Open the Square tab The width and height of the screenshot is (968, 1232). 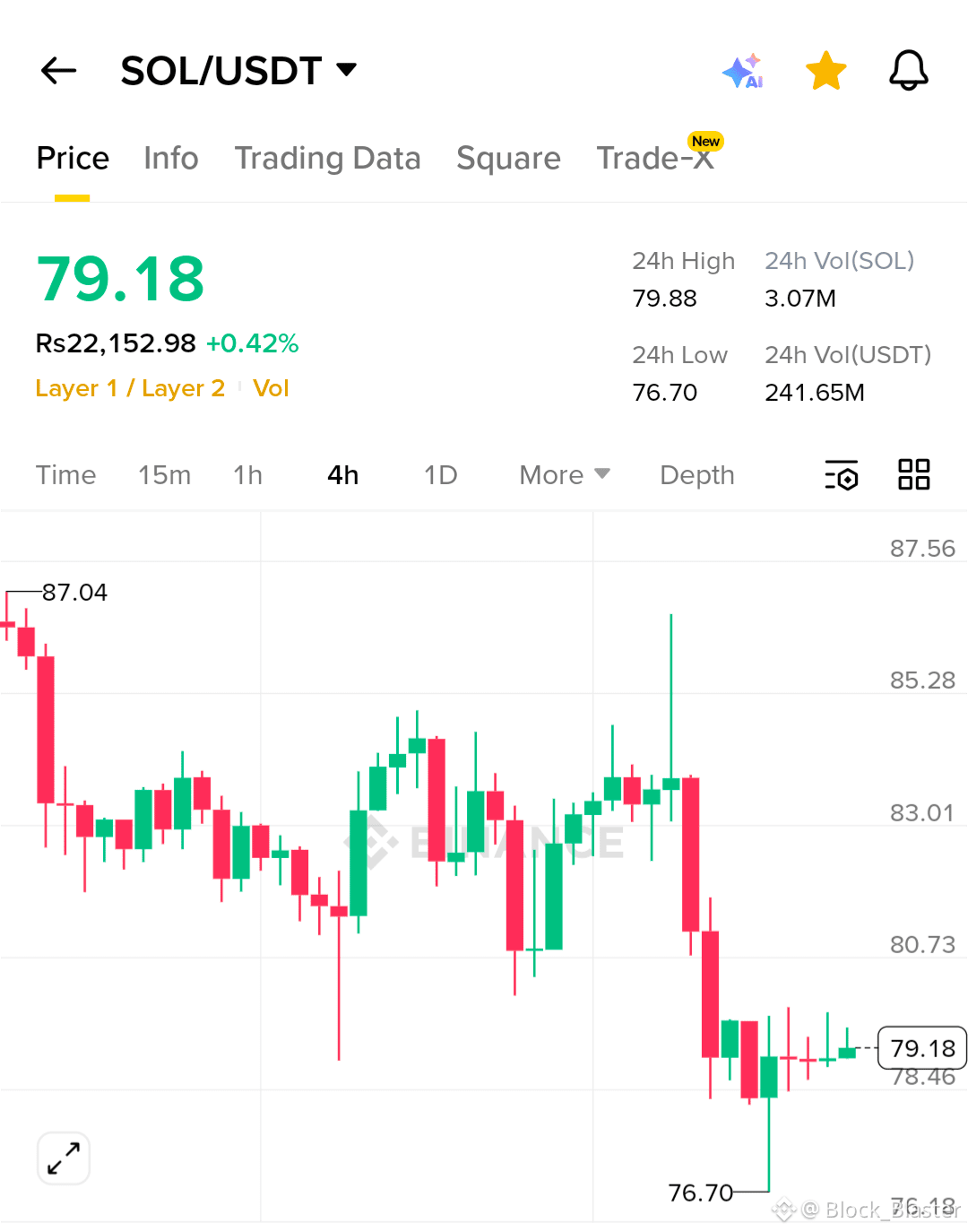point(508,158)
